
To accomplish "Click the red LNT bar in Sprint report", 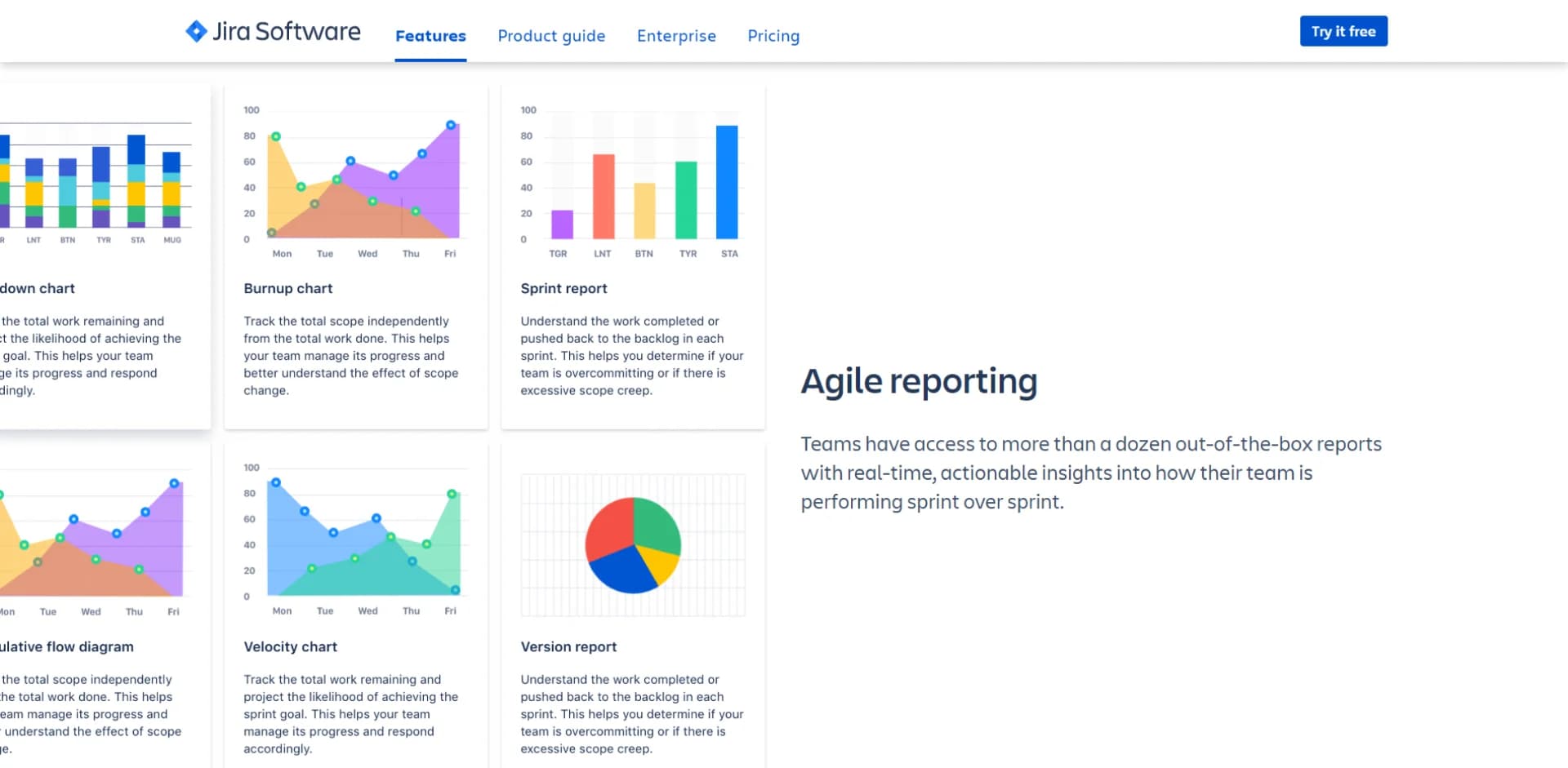I will [604, 196].
